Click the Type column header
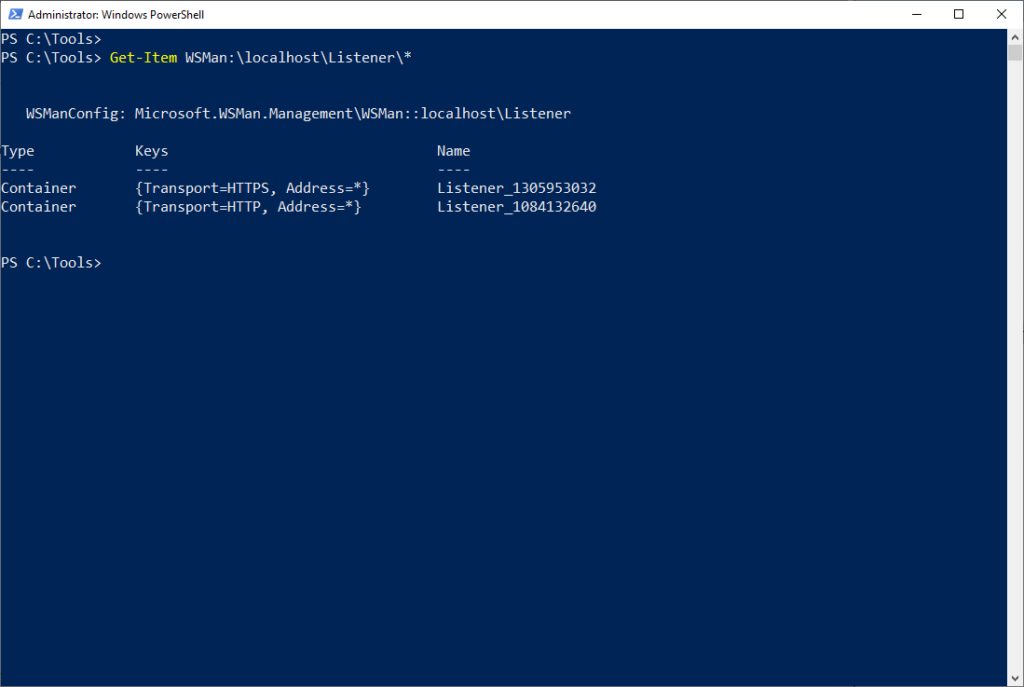Viewport: 1024px width, 687px height. click(17, 150)
